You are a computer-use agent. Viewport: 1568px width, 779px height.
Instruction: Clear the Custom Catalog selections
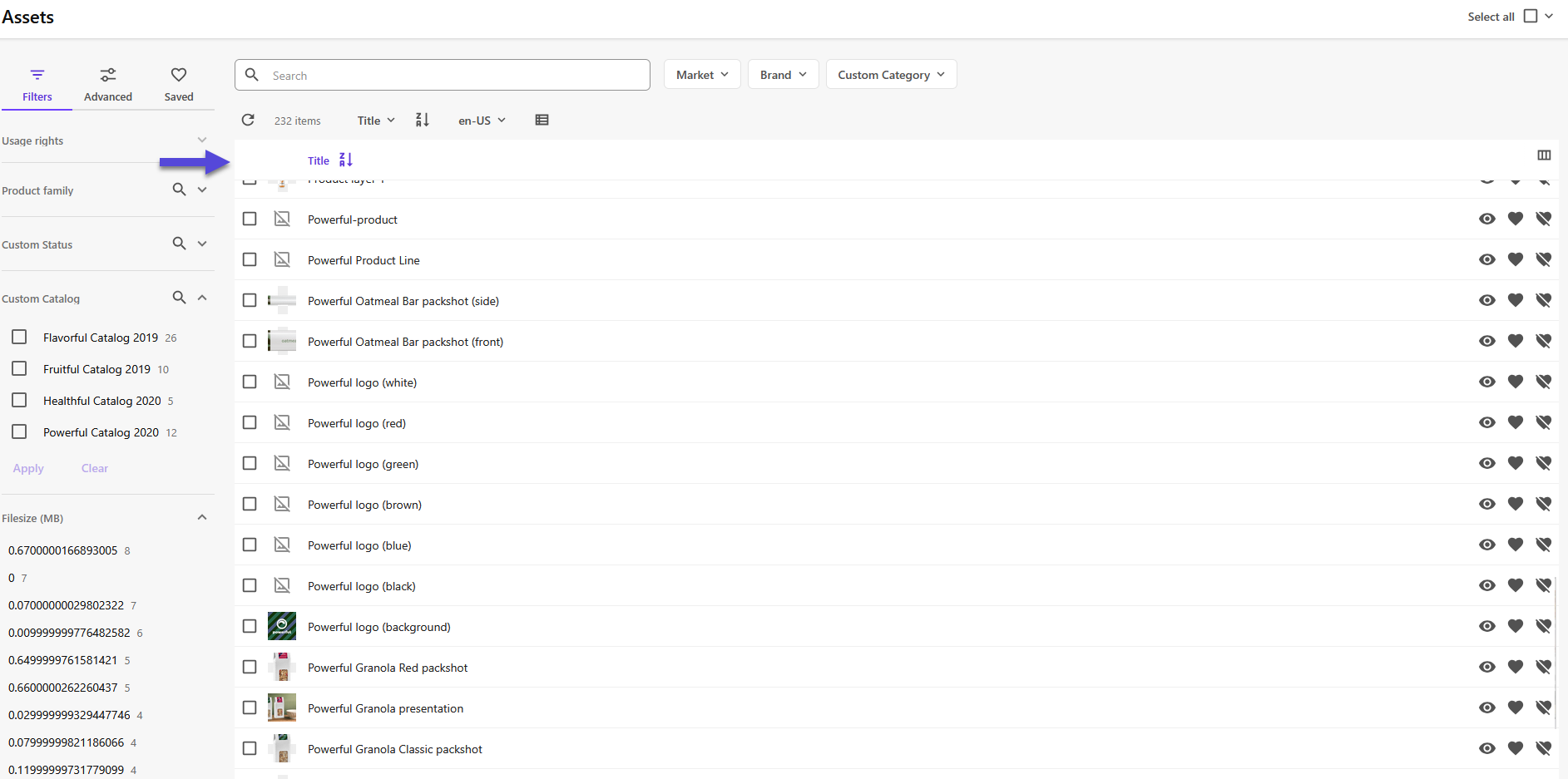pyautogui.click(x=94, y=467)
